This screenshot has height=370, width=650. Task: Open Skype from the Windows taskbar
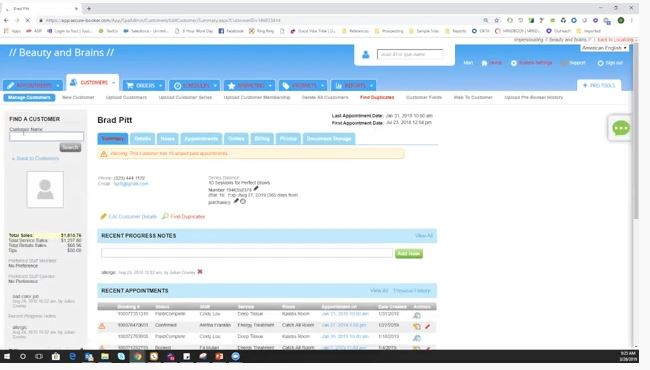coord(121,356)
